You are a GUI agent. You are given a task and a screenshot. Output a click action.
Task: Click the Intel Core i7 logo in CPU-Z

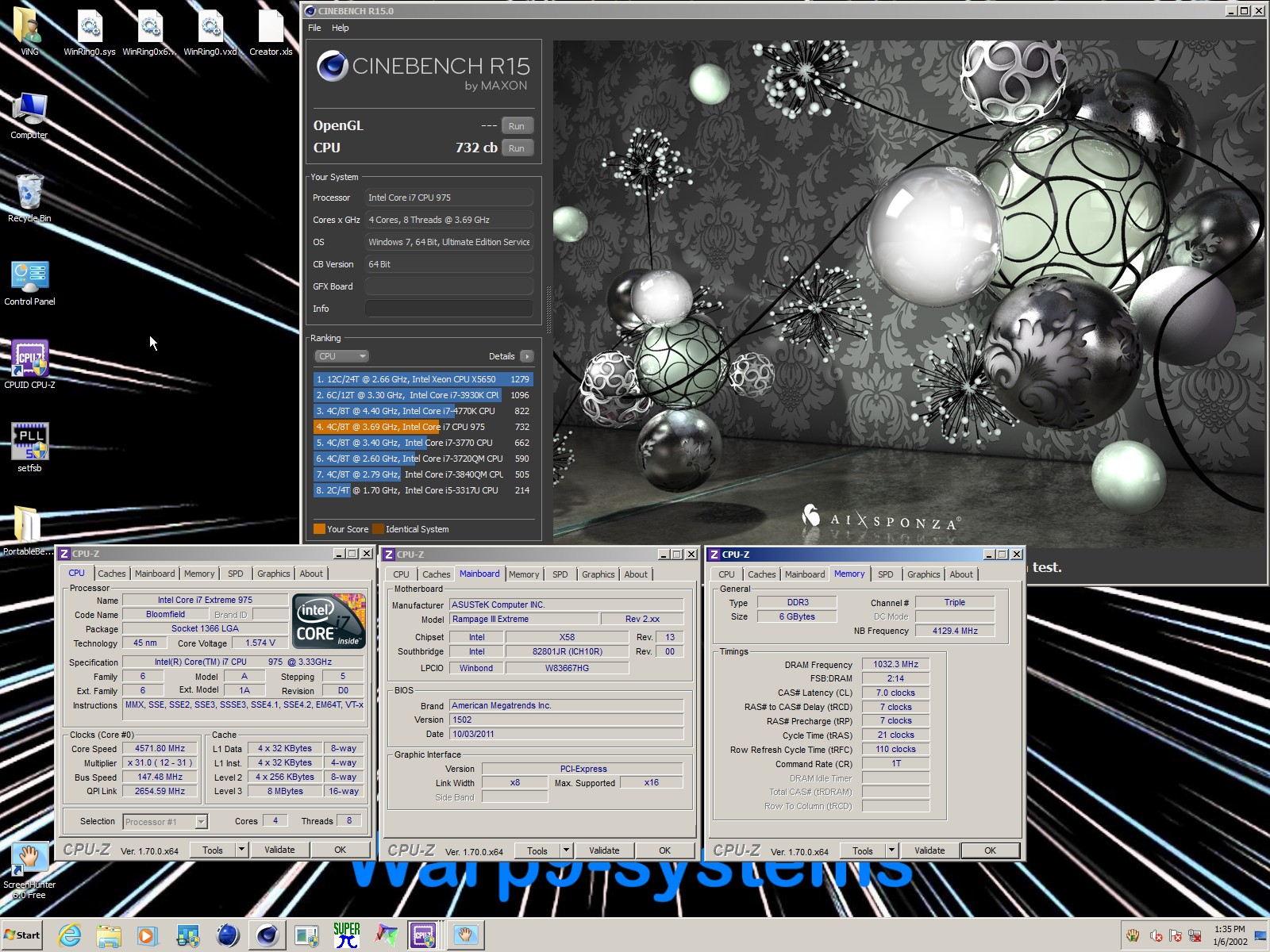click(x=329, y=620)
